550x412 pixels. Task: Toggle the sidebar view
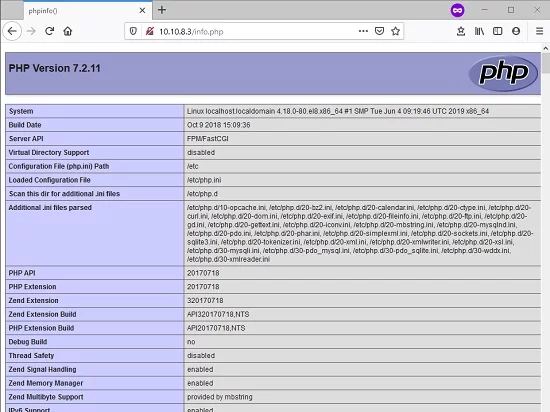coord(497,31)
